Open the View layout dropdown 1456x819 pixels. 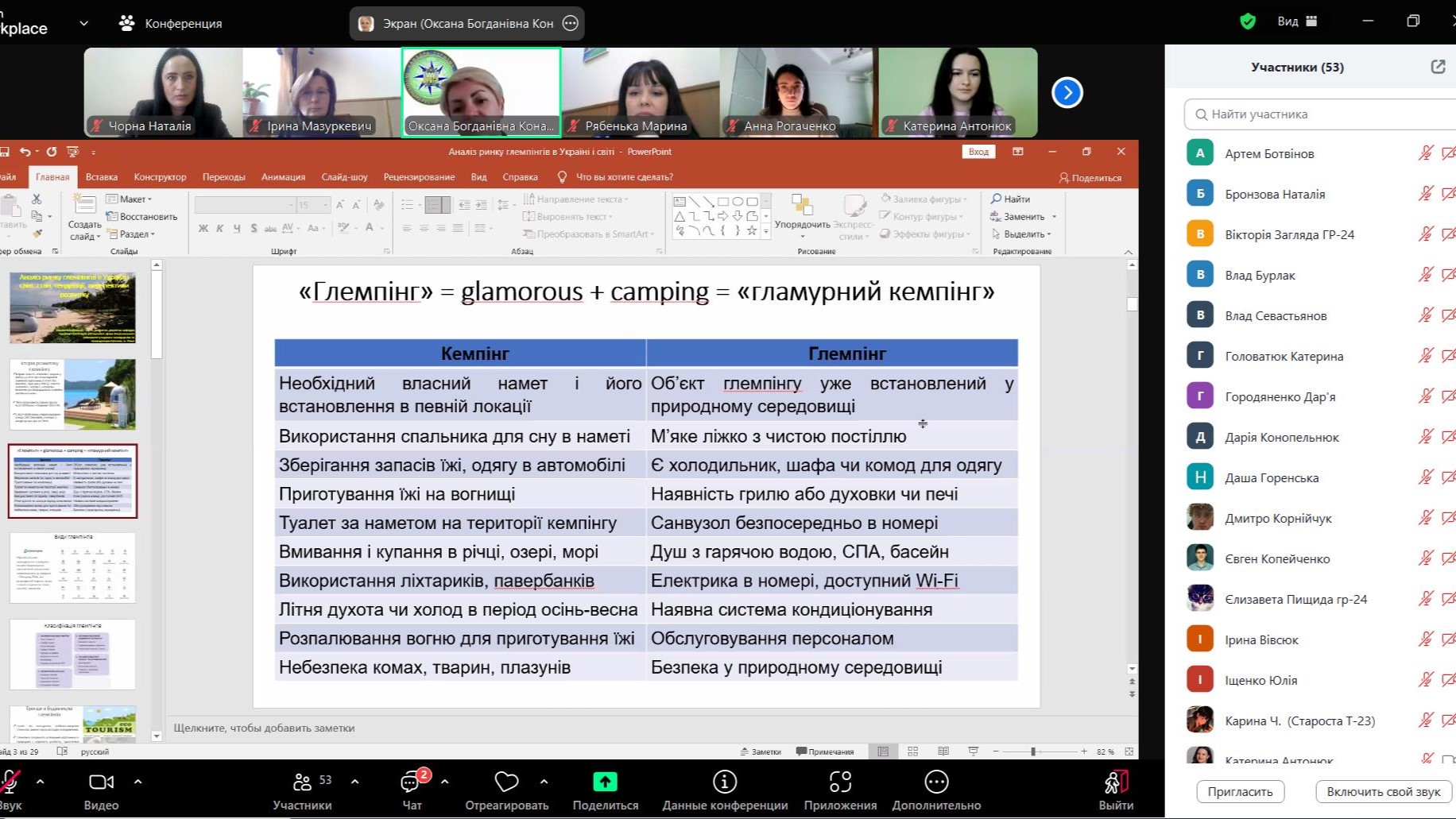pyautogui.click(x=1297, y=21)
